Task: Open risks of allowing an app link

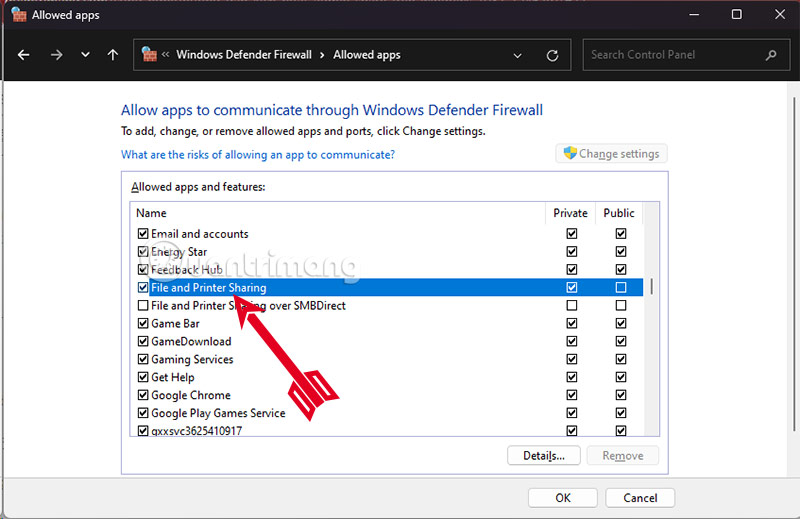Action: tap(258, 155)
